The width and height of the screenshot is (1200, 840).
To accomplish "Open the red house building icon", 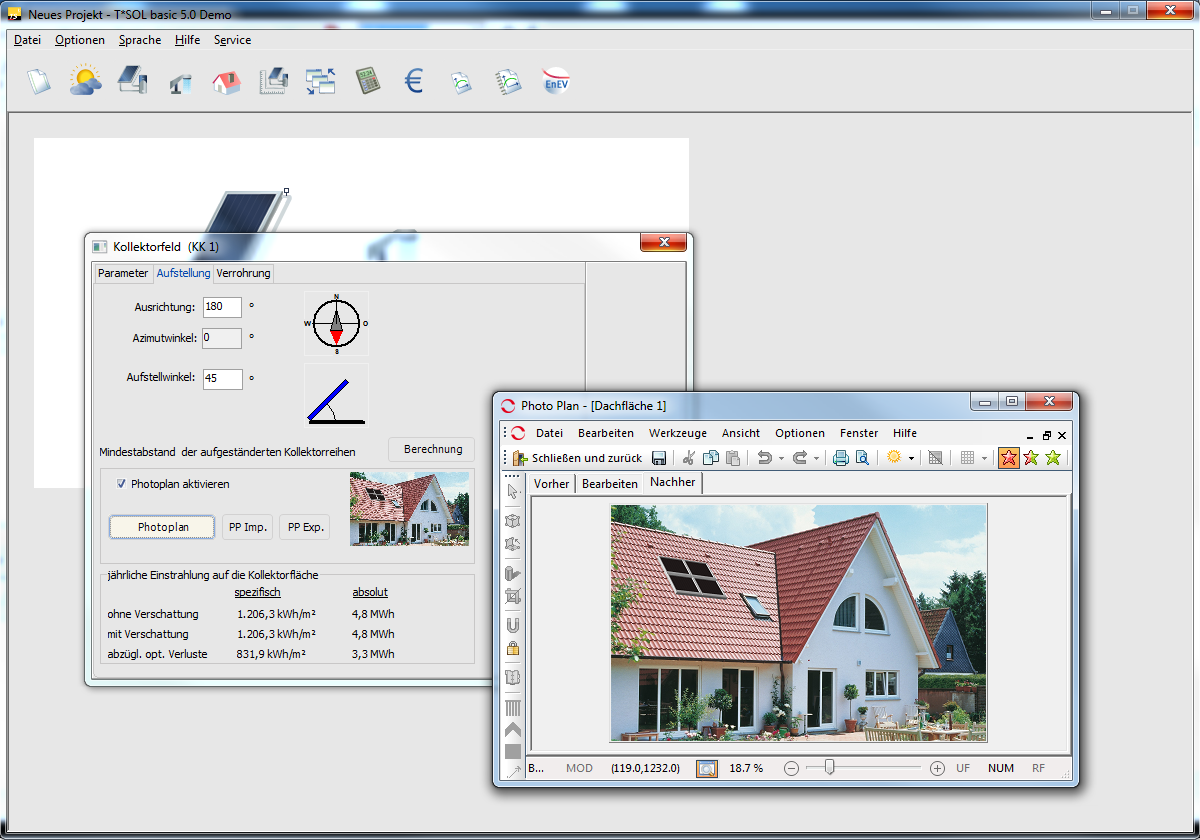I will point(227,82).
